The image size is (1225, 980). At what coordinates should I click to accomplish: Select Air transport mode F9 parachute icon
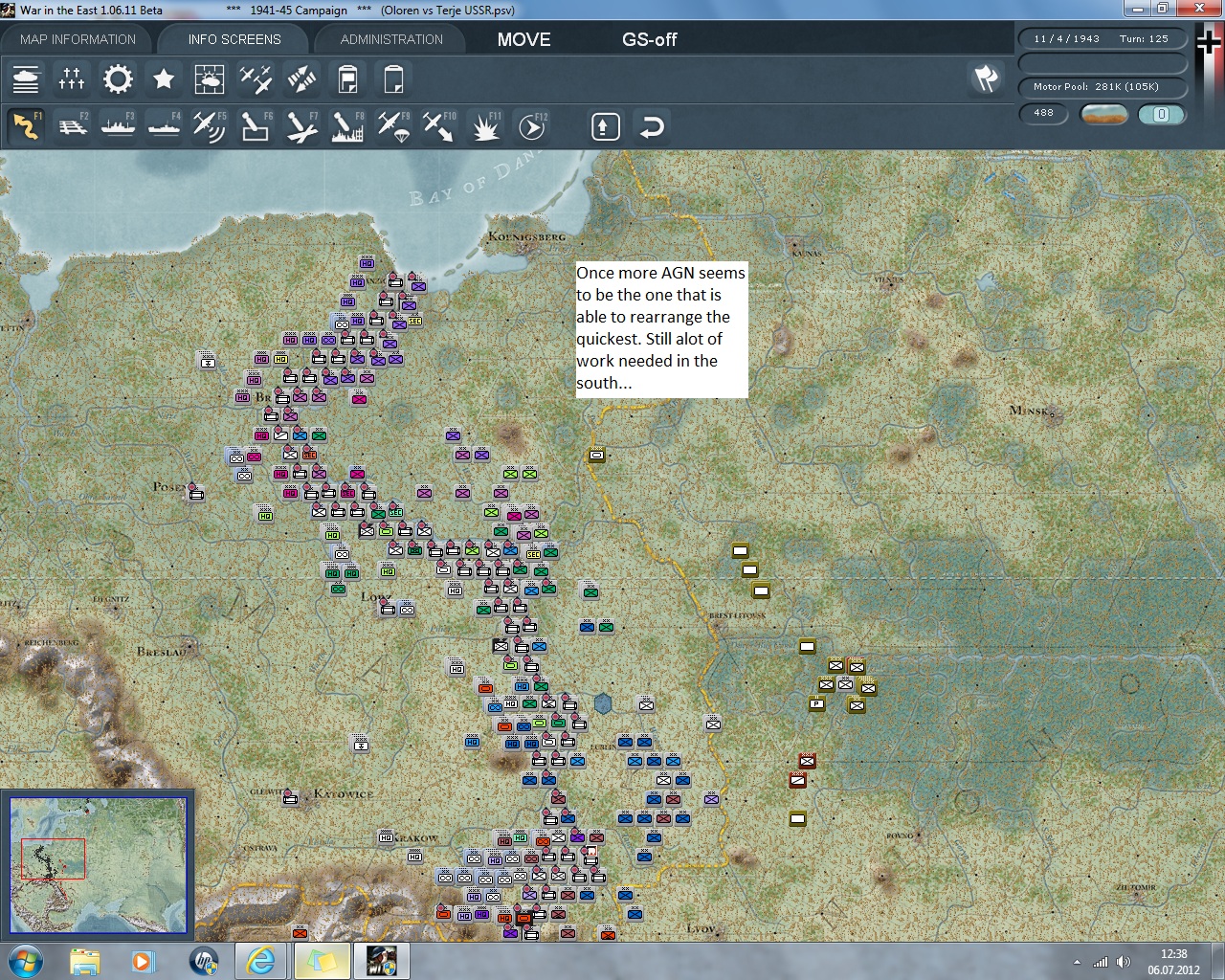[x=393, y=126]
